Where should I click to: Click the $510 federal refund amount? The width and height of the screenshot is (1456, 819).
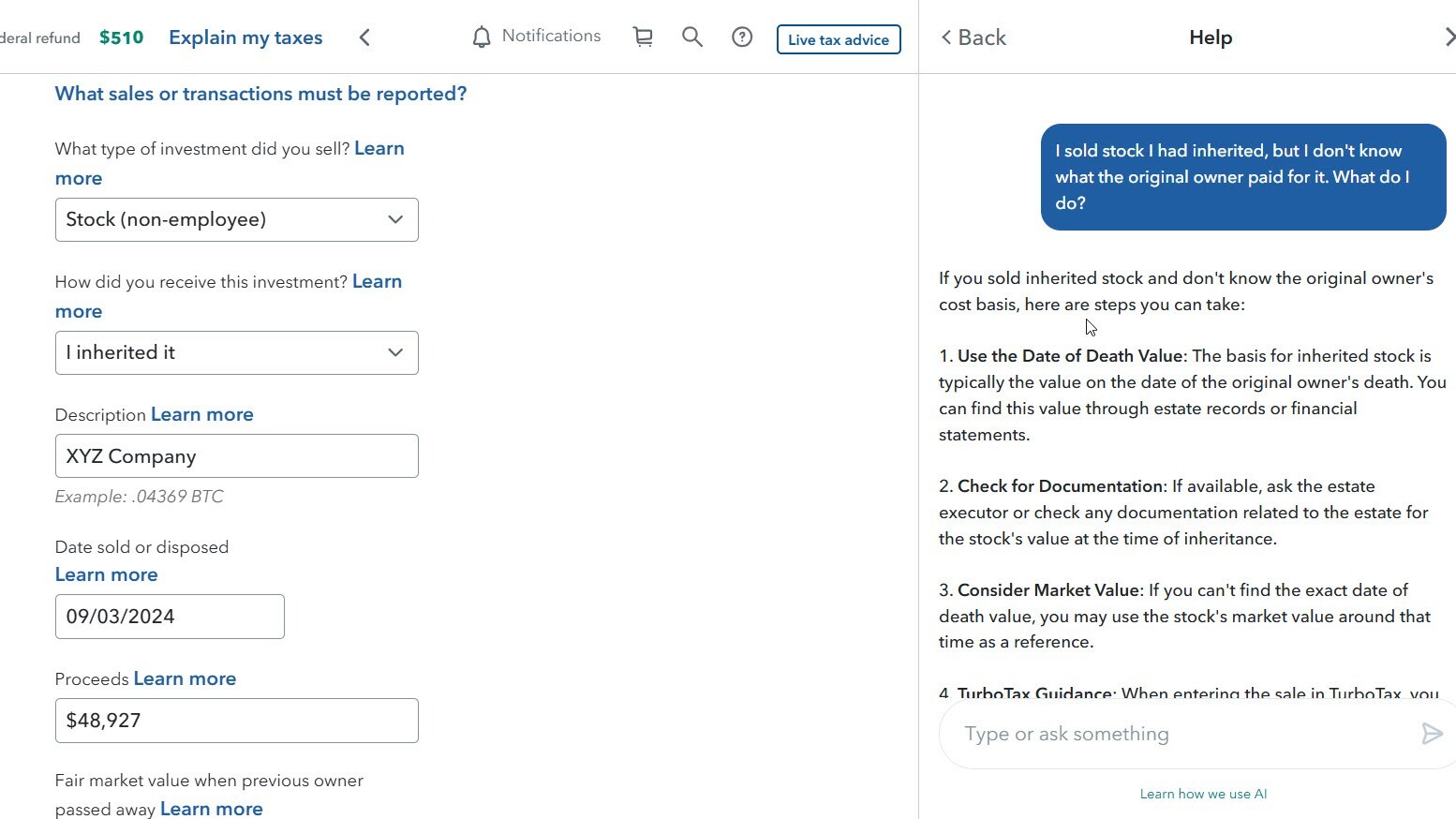pyautogui.click(x=121, y=38)
